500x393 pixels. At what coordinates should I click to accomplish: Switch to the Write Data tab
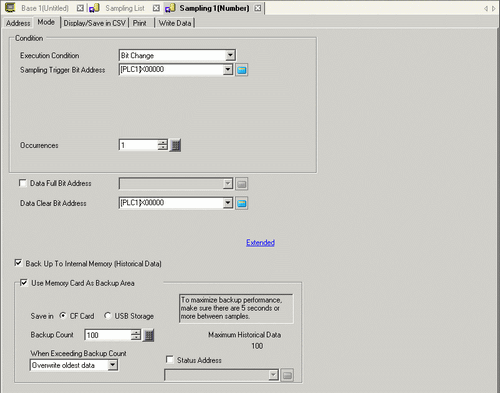click(x=175, y=23)
